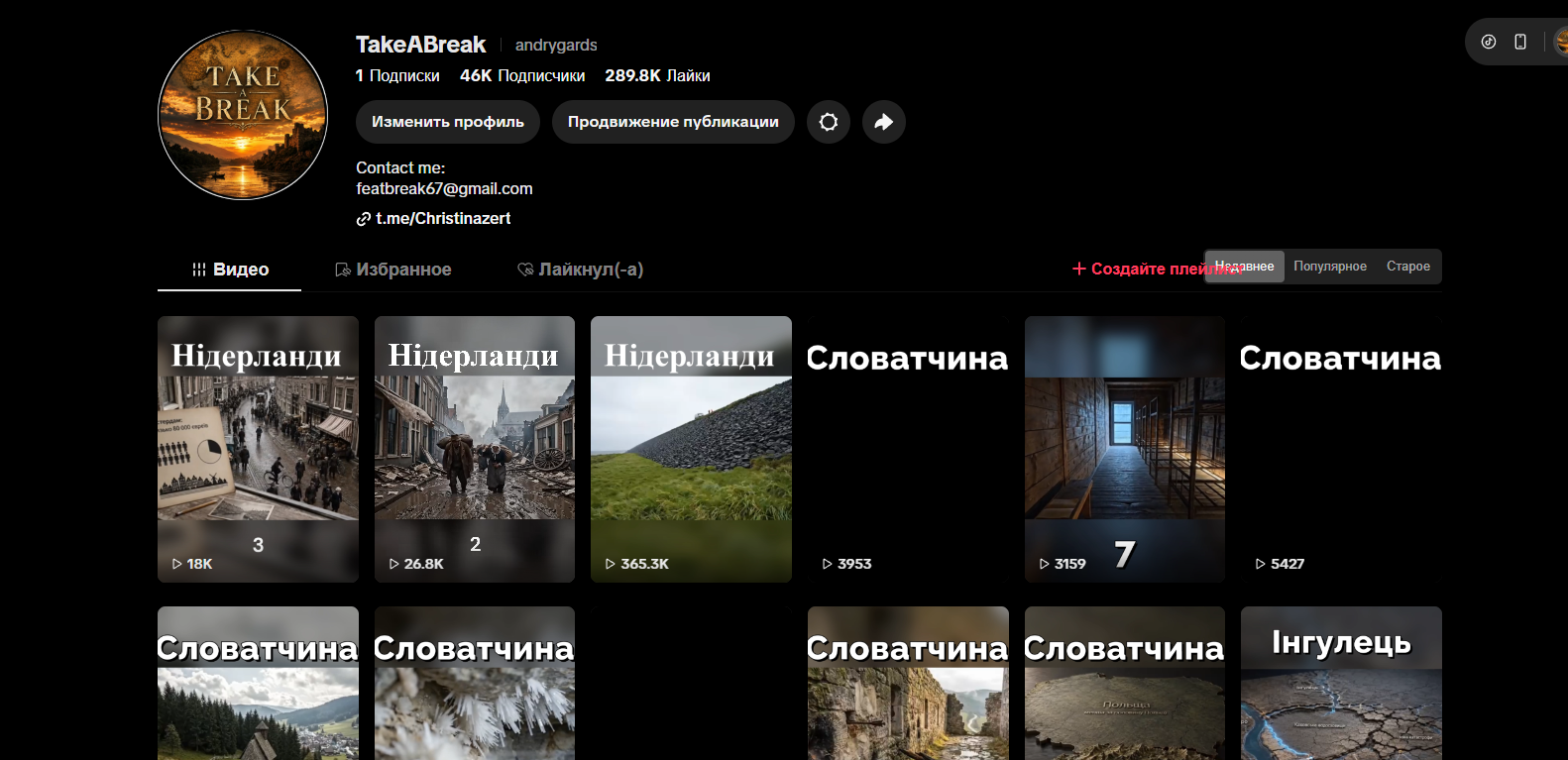1568x760 pixels.
Task: Click the share profile arrow icon
Action: pos(884,122)
